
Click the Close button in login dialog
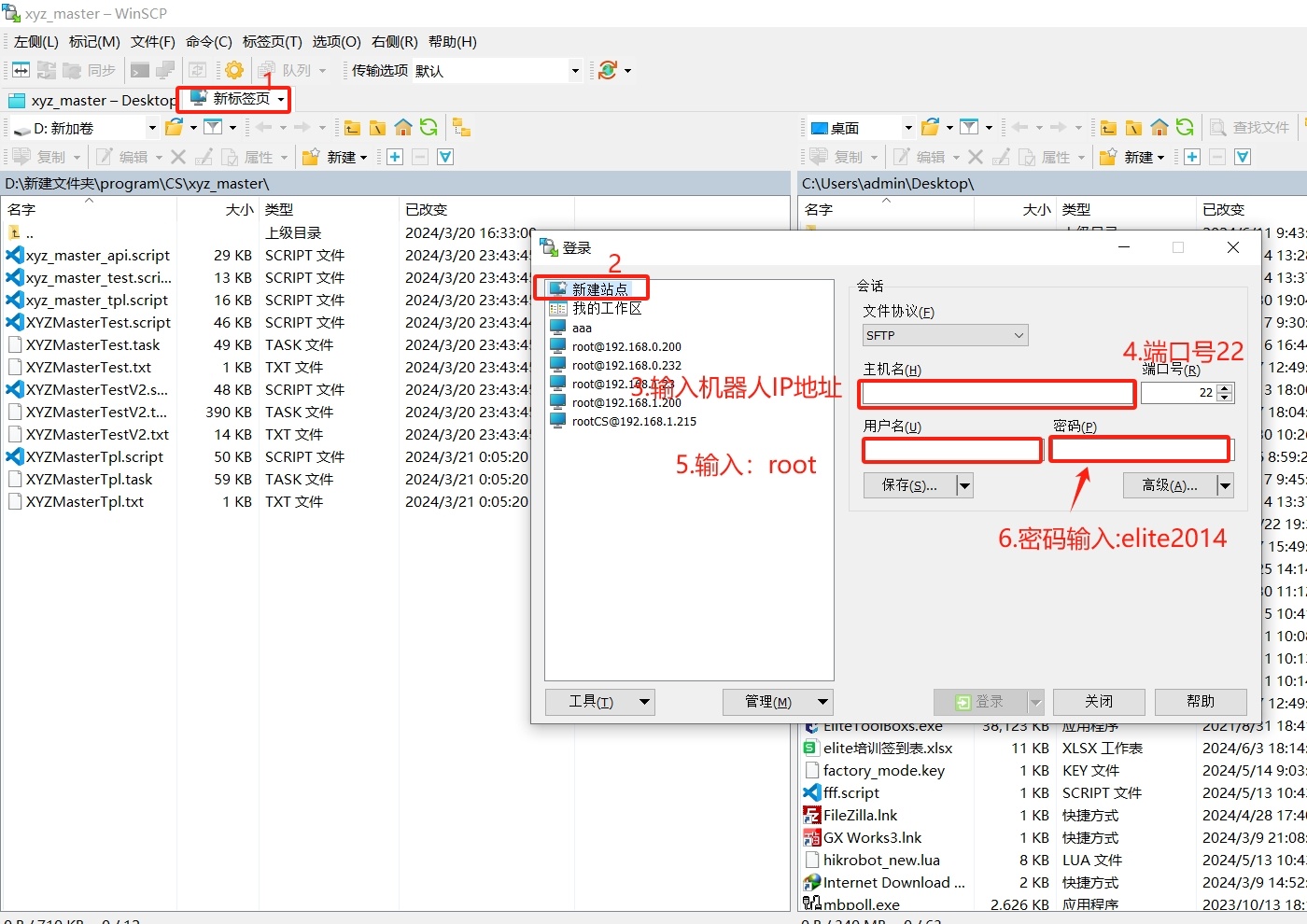pyautogui.click(x=1099, y=702)
